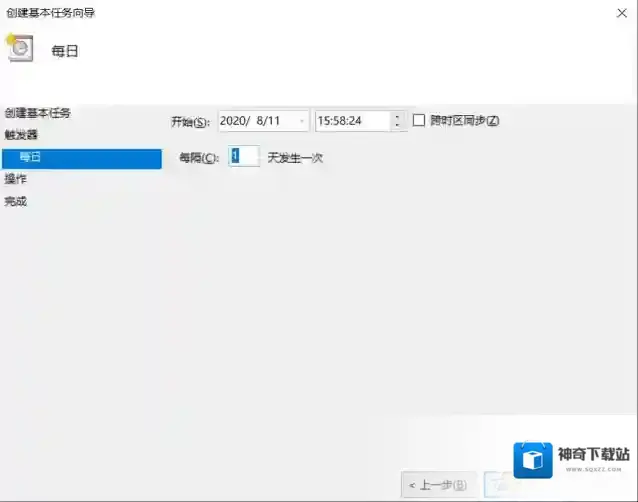Viewport: 638px width, 502px height.
Task: Click the 神奇下载站 watermark text
Action: (x=590, y=453)
